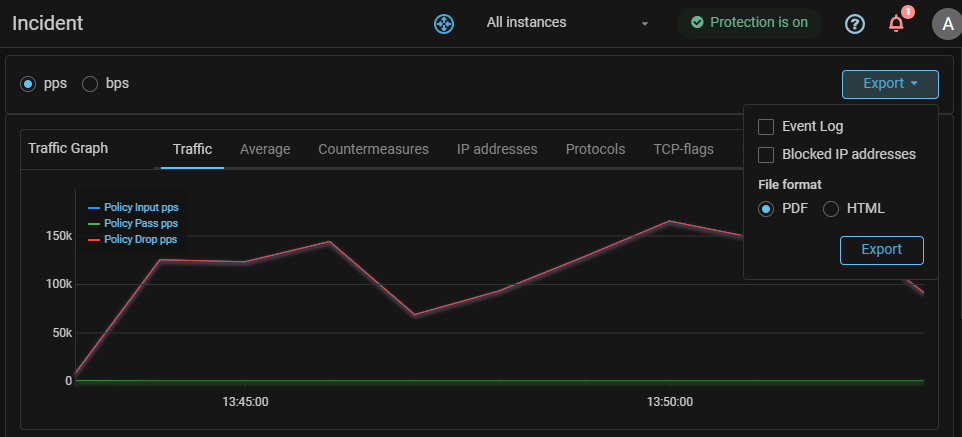Enable the Event Log checkbox
This screenshot has height=437, width=962.
coord(766,127)
